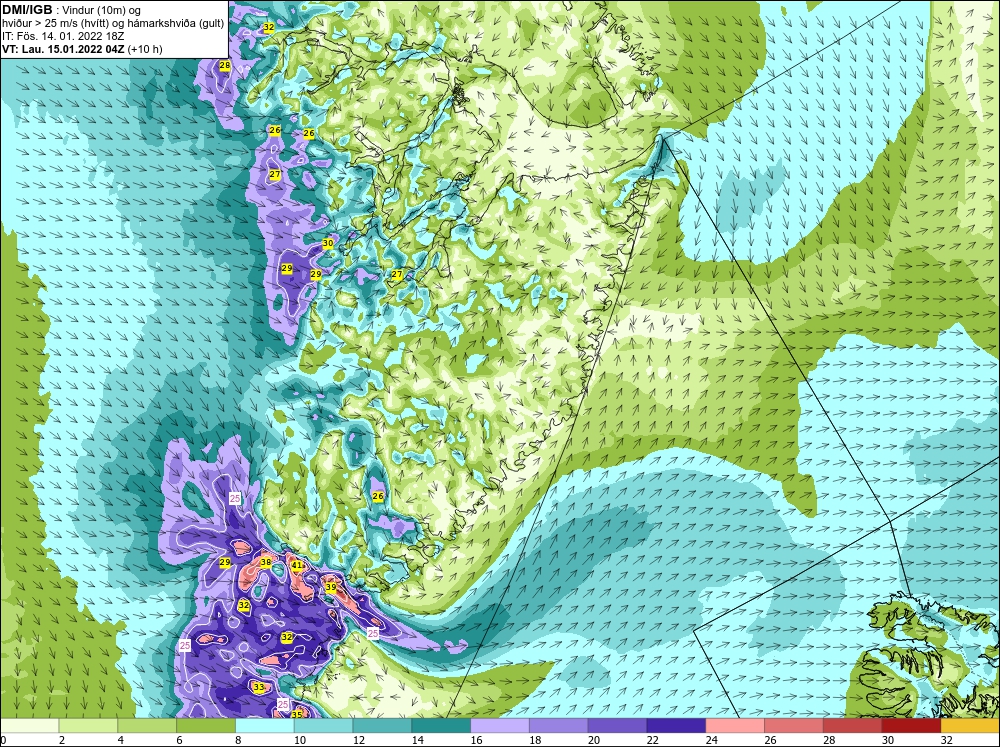This screenshot has width=1000, height=747.
Task: Click the yellow 35 gust label
Action: pyautogui.click(x=297, y=714)
